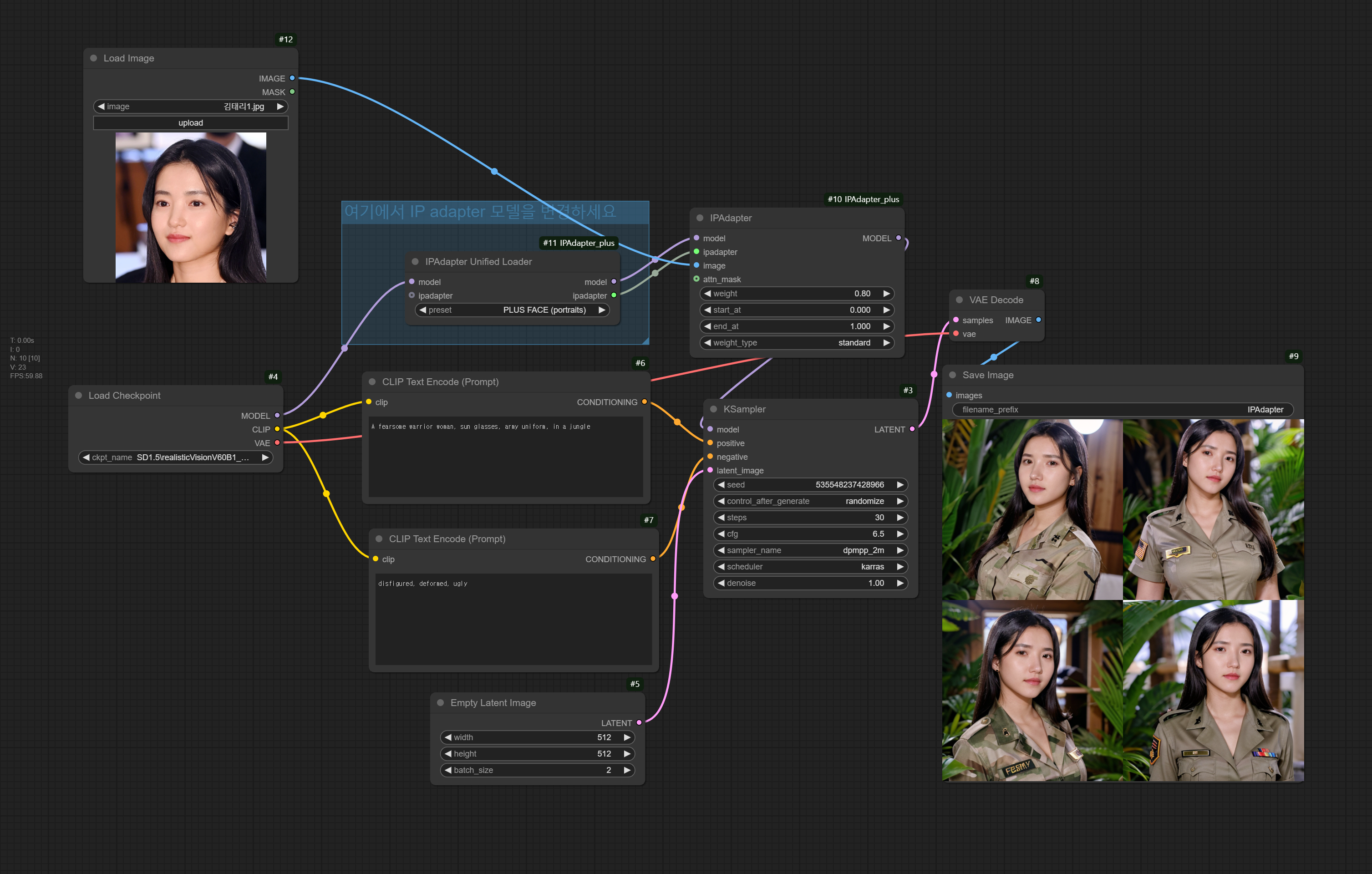Click the CLIP output port on Load Checkpoint
This screenshot has height=874, width=1372.
point(278,429)
